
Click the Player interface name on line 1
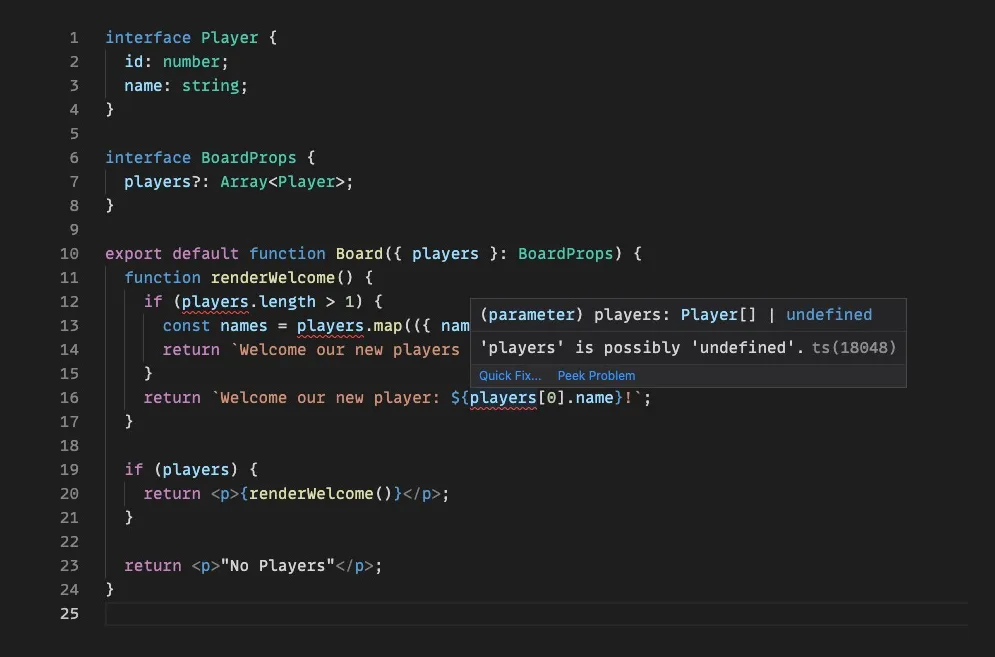click(229, 37)
